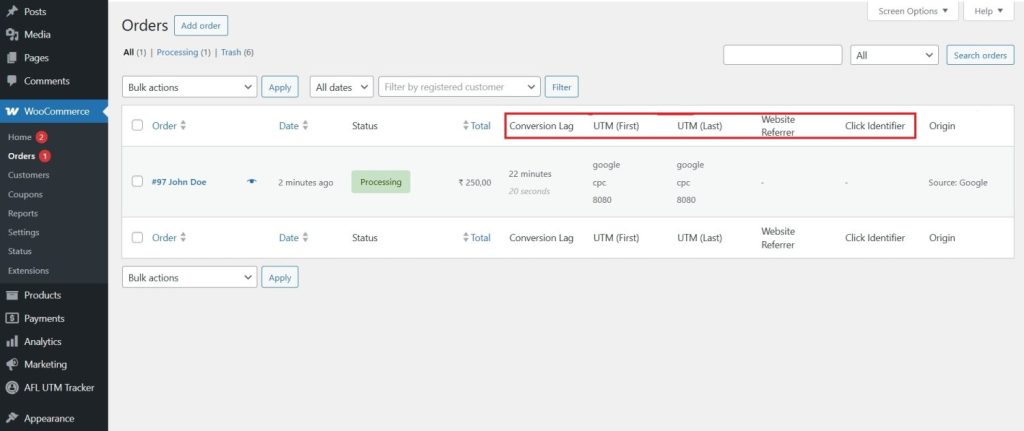Image resolution: width=1024 pixels, height=431 pixels.
Task: Tick the select-all checkbox in top header
Action: click(137, 125)
